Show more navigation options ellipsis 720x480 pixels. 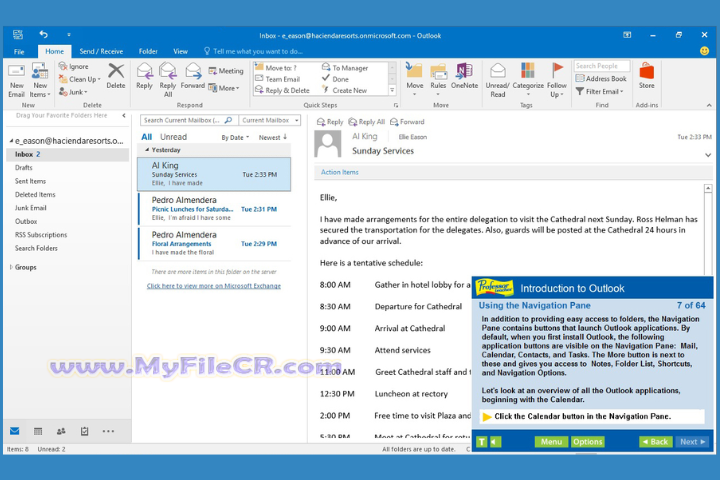(x=108, y=431)
